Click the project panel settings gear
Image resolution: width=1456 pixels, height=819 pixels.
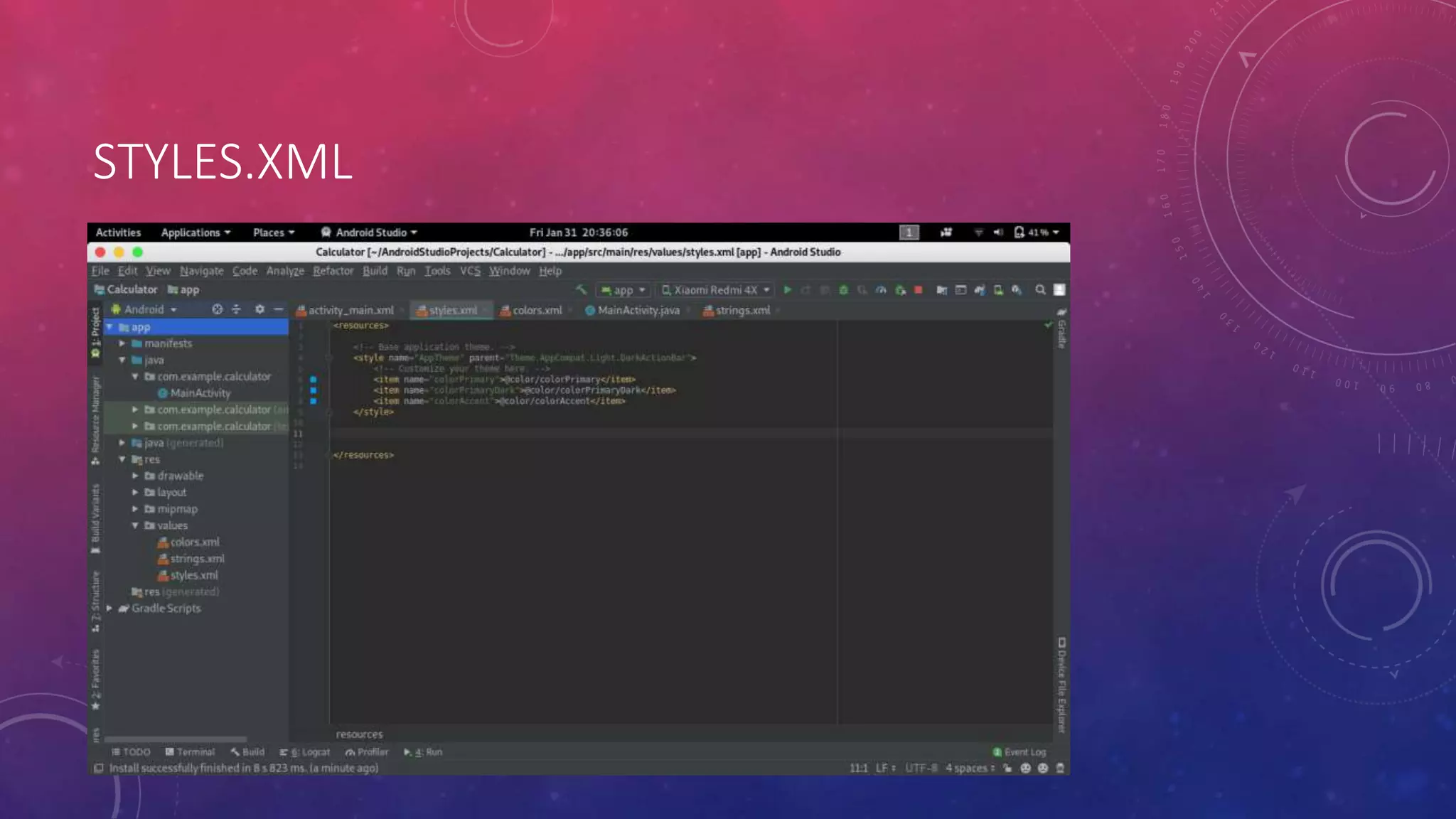[x=259, y=309]
